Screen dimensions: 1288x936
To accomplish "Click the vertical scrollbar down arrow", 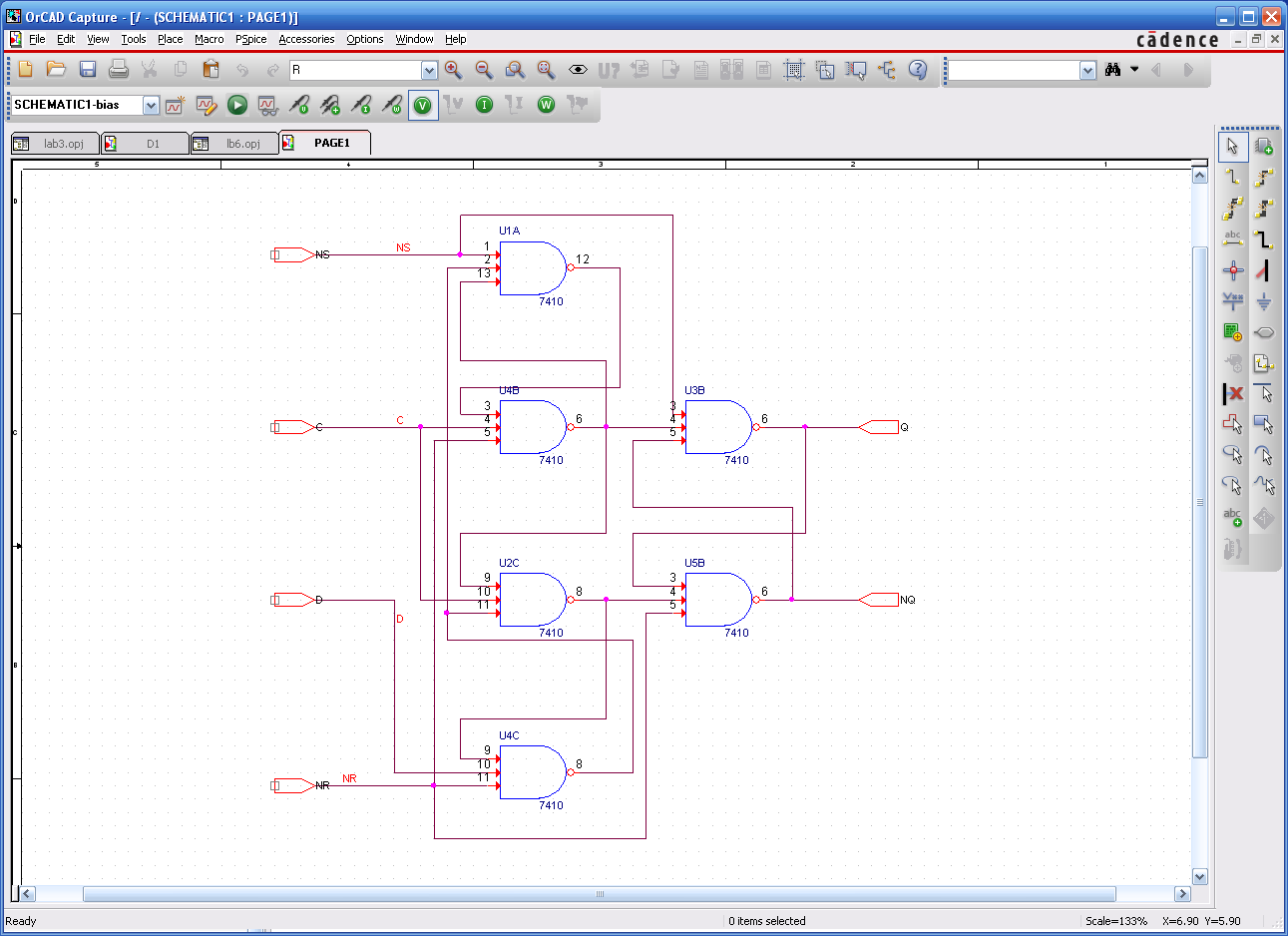I will point(1200,877).
